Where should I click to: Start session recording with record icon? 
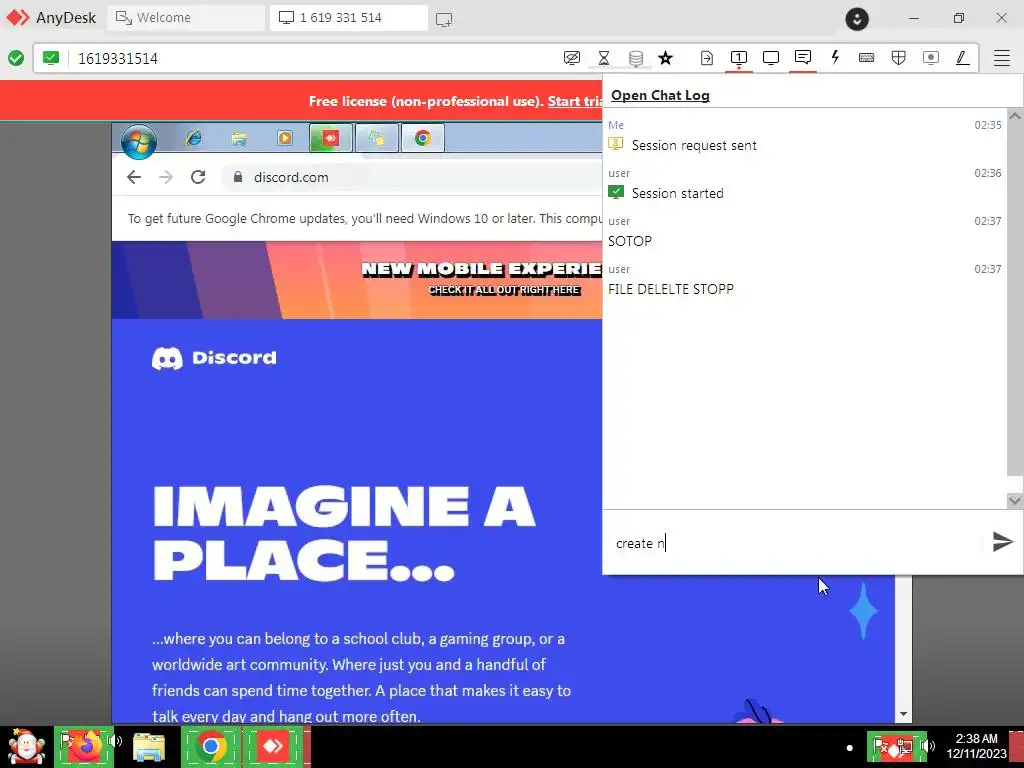point(931,58)
